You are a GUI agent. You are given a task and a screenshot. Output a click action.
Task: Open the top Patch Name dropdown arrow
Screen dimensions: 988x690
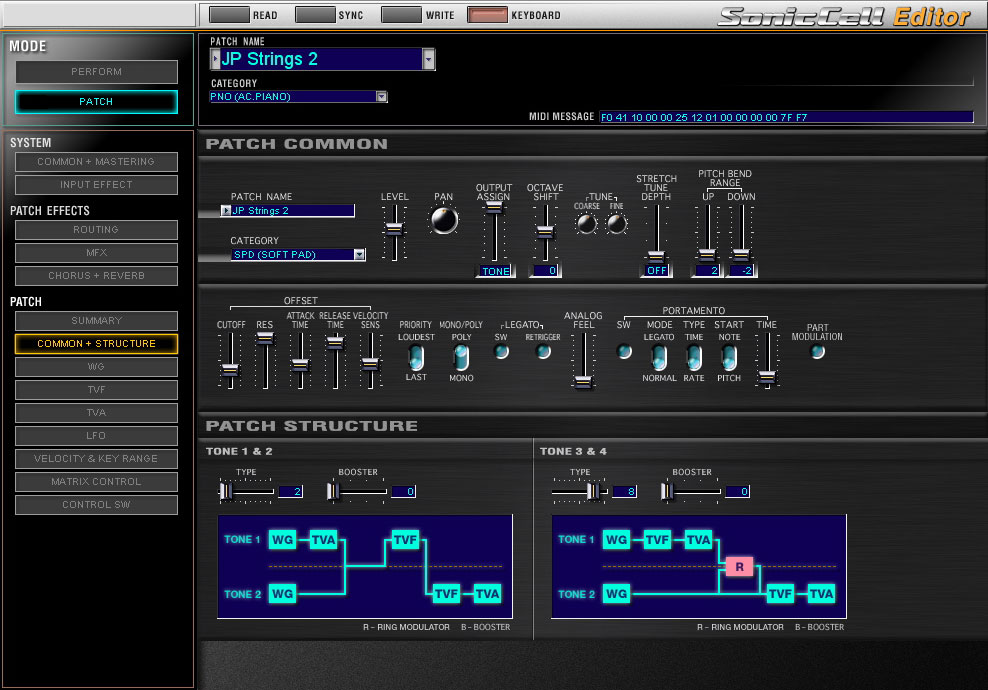pos(428,59)
